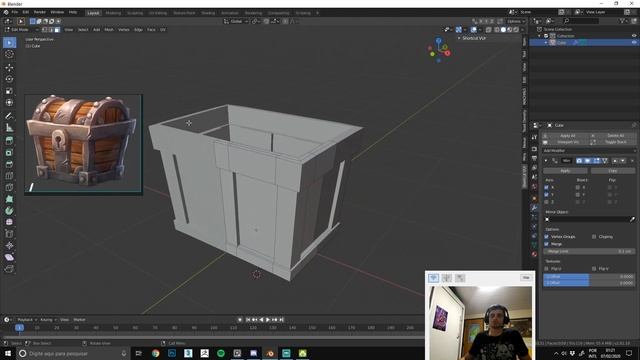Switch to face select mode
This screenshot has height=360, width=640.
[x=57, y=30]
